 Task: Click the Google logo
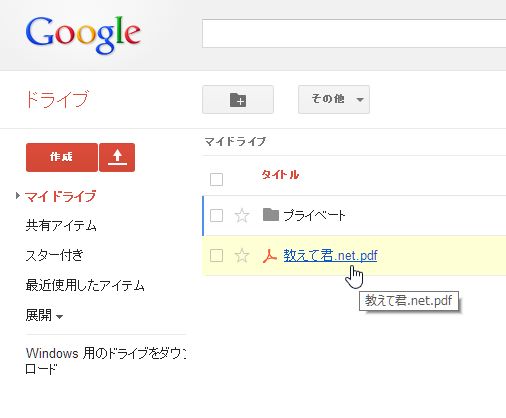point(83,34)
